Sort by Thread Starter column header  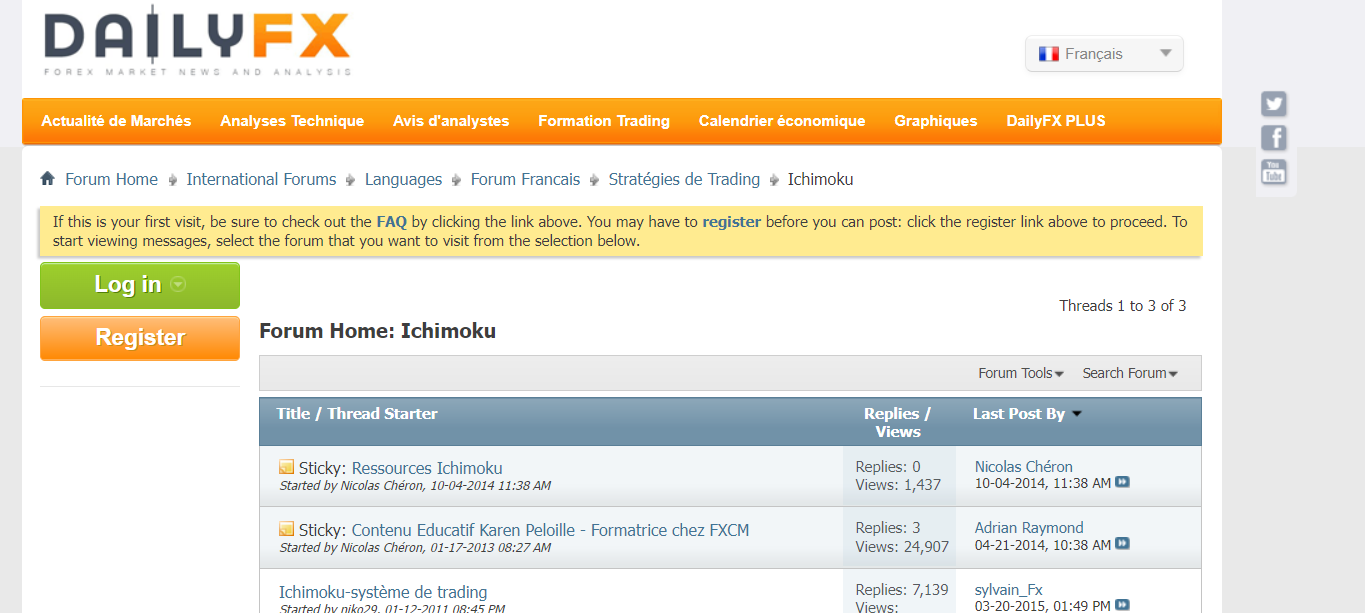(x=382, y=413)
